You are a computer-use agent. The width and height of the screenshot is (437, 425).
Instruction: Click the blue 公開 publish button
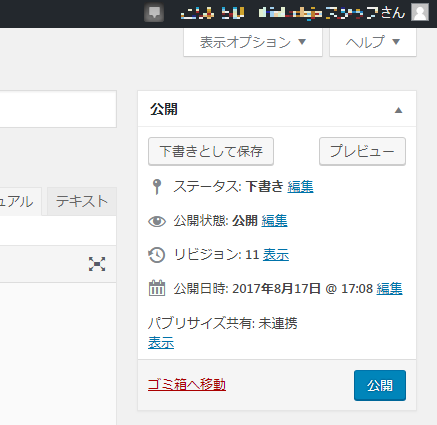[x=380, y=385]
